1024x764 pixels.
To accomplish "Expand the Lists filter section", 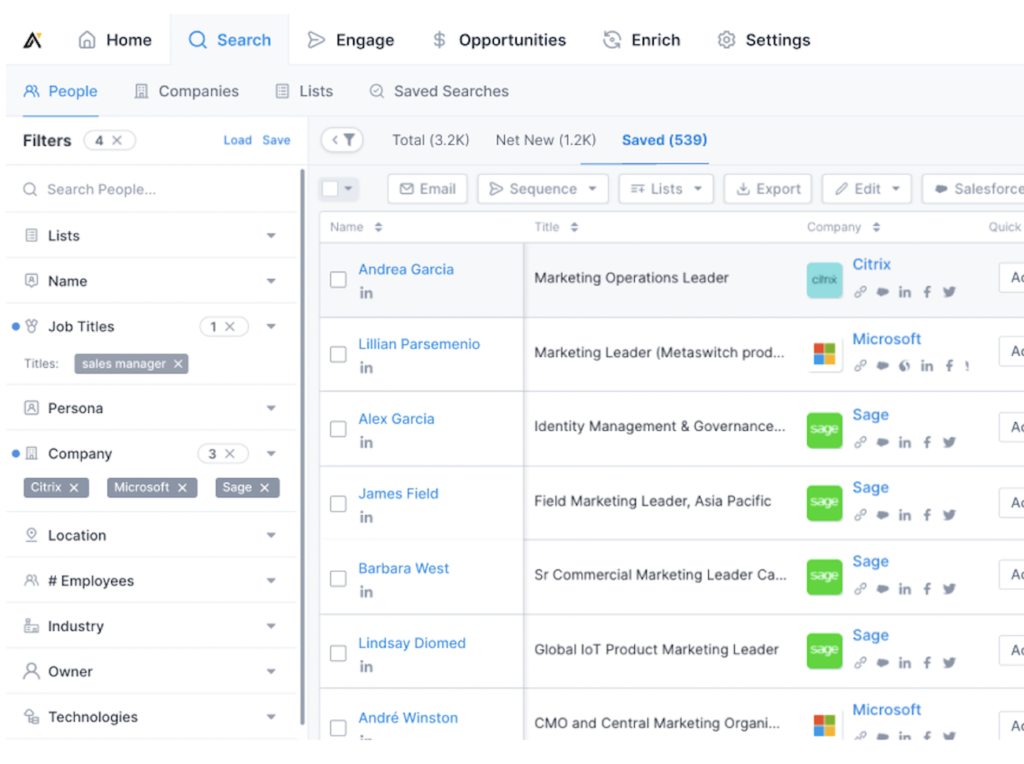I will click(271, 236).
